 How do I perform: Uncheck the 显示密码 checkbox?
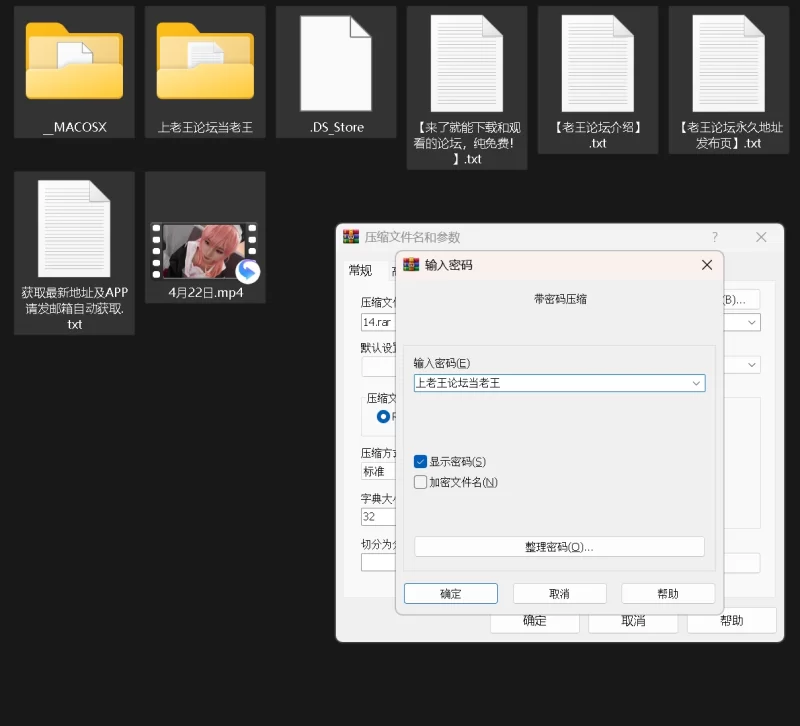point(421,462)
